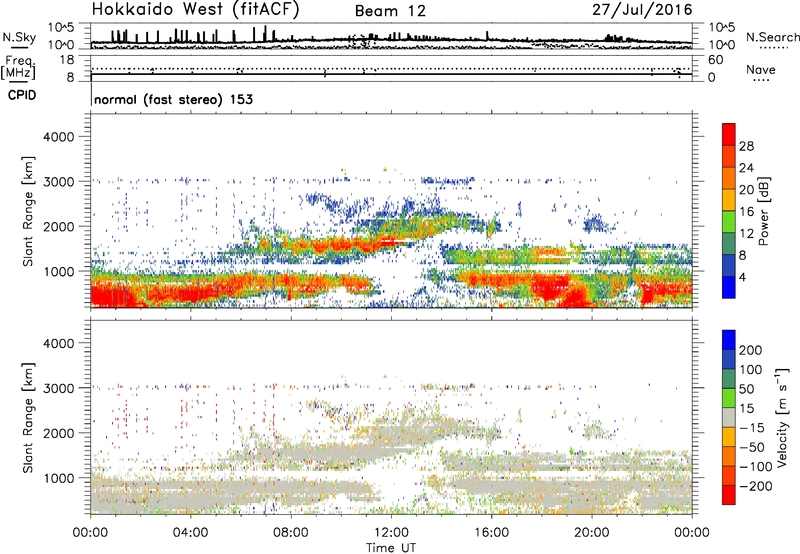Click the date "27/Jul/2016" in the header
Screen dimensions: 800x554
tap(642, 10)
